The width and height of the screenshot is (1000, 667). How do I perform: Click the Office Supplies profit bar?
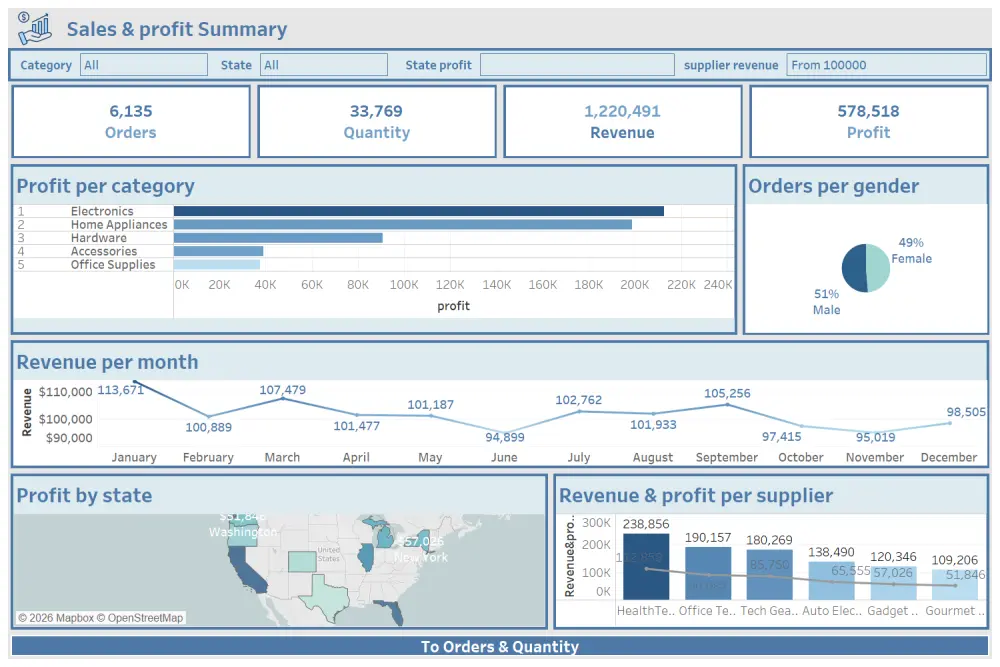click(x=215, y=264)
